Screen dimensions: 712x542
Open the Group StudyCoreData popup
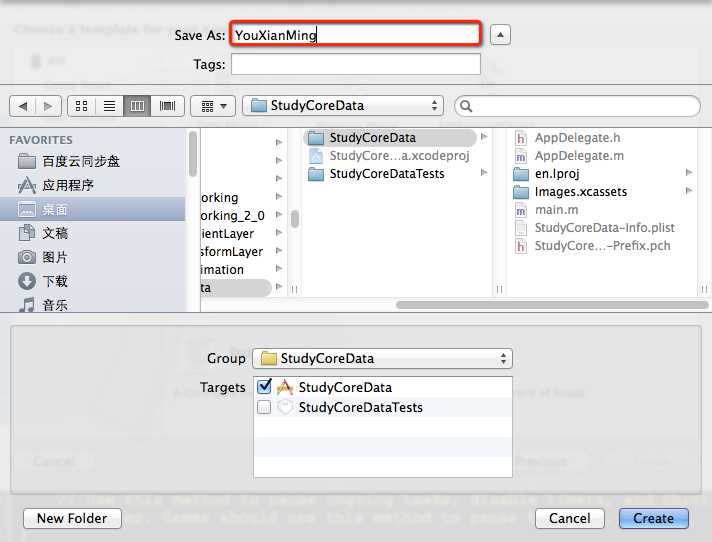(x=383, y=359)
